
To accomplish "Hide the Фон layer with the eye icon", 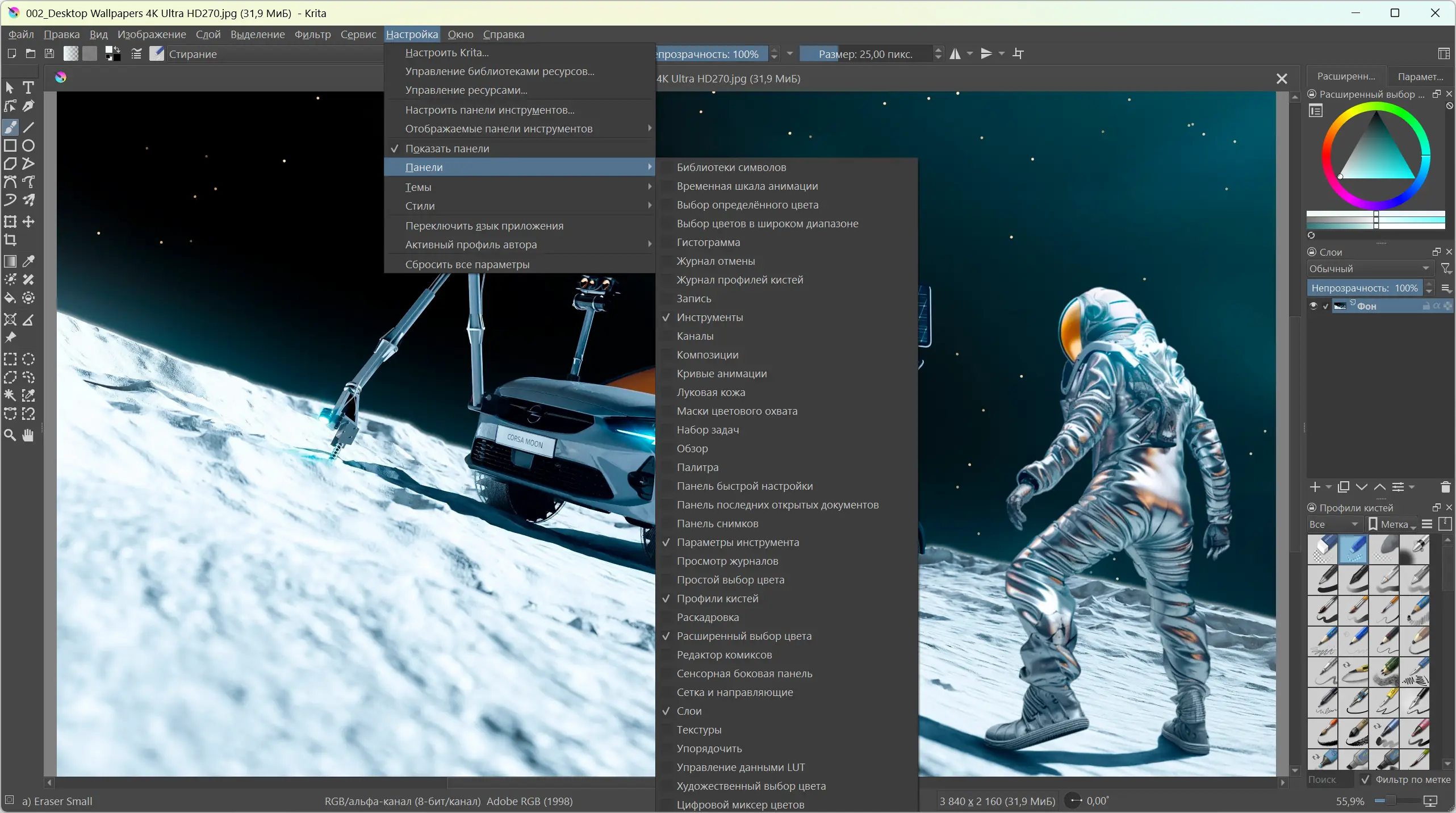I will [x=1313, y=306].
